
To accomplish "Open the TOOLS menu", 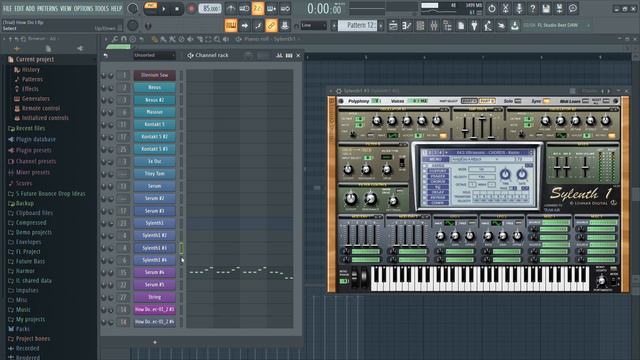I will click(x=102, y=9).
